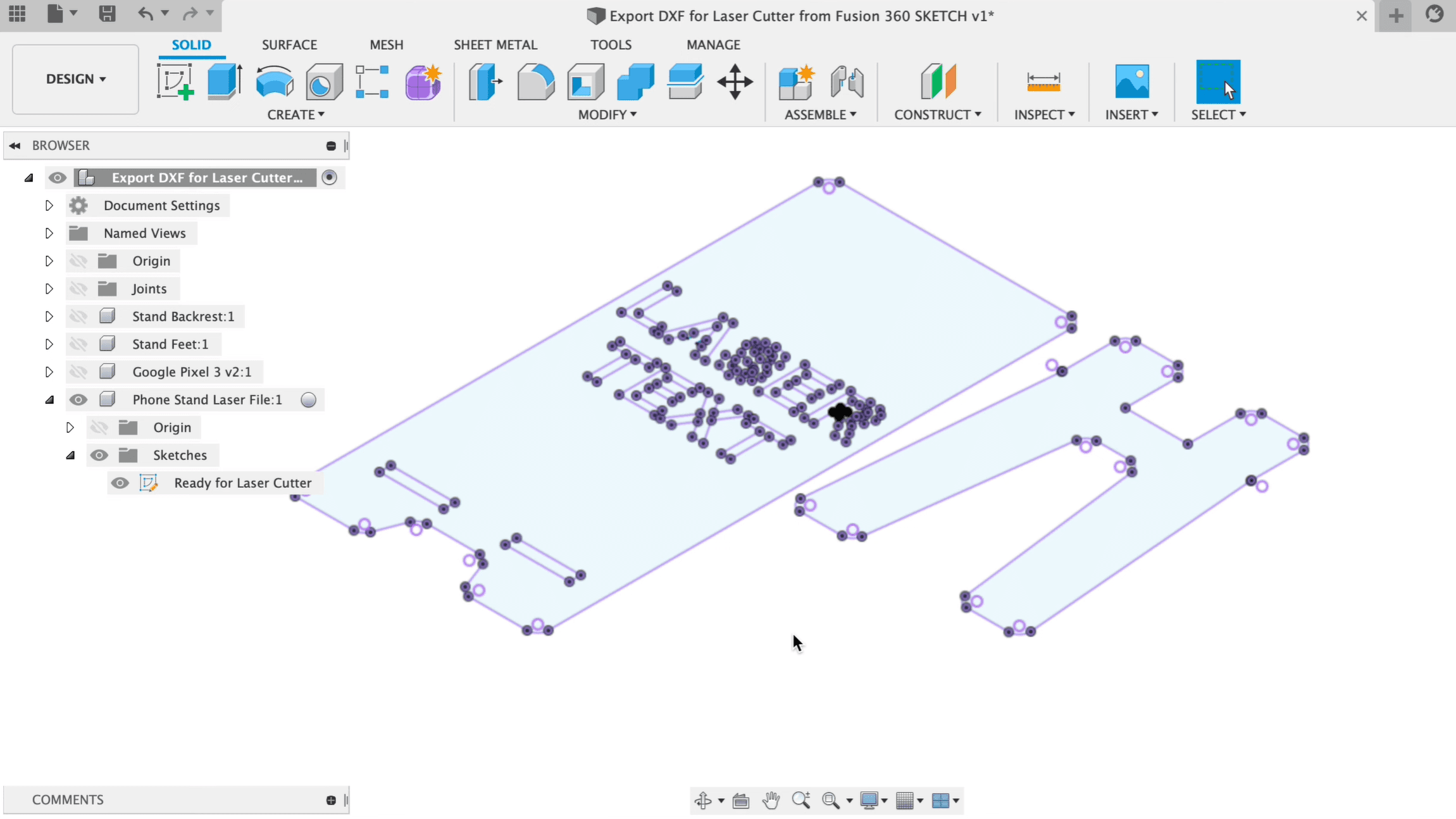This screenshot has height=819, width=1456.
Task: Select the Extrude tool
Action: click(224, 82)
